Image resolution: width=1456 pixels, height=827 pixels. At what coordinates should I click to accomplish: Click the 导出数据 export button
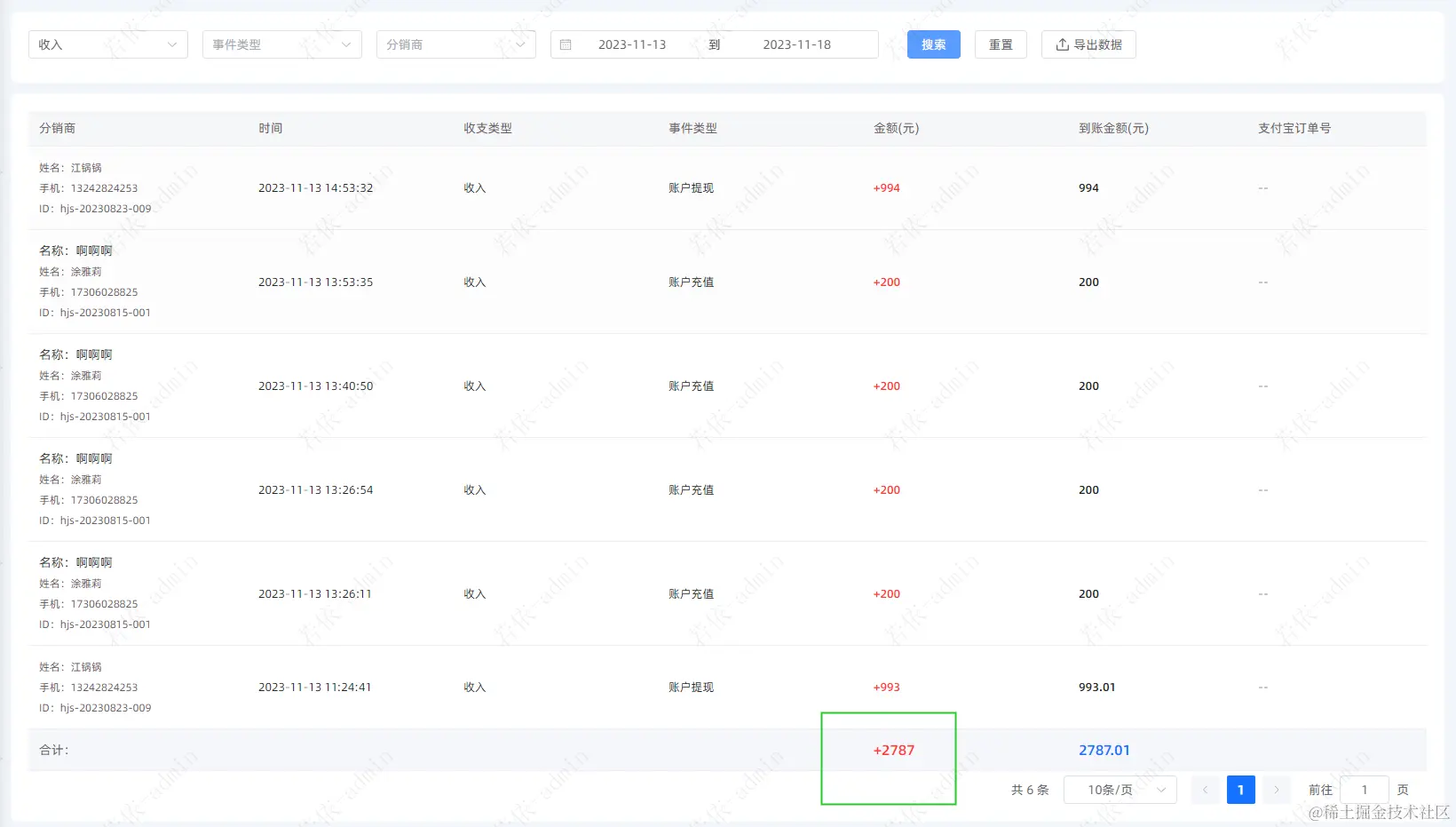(x=1088, y=44)
